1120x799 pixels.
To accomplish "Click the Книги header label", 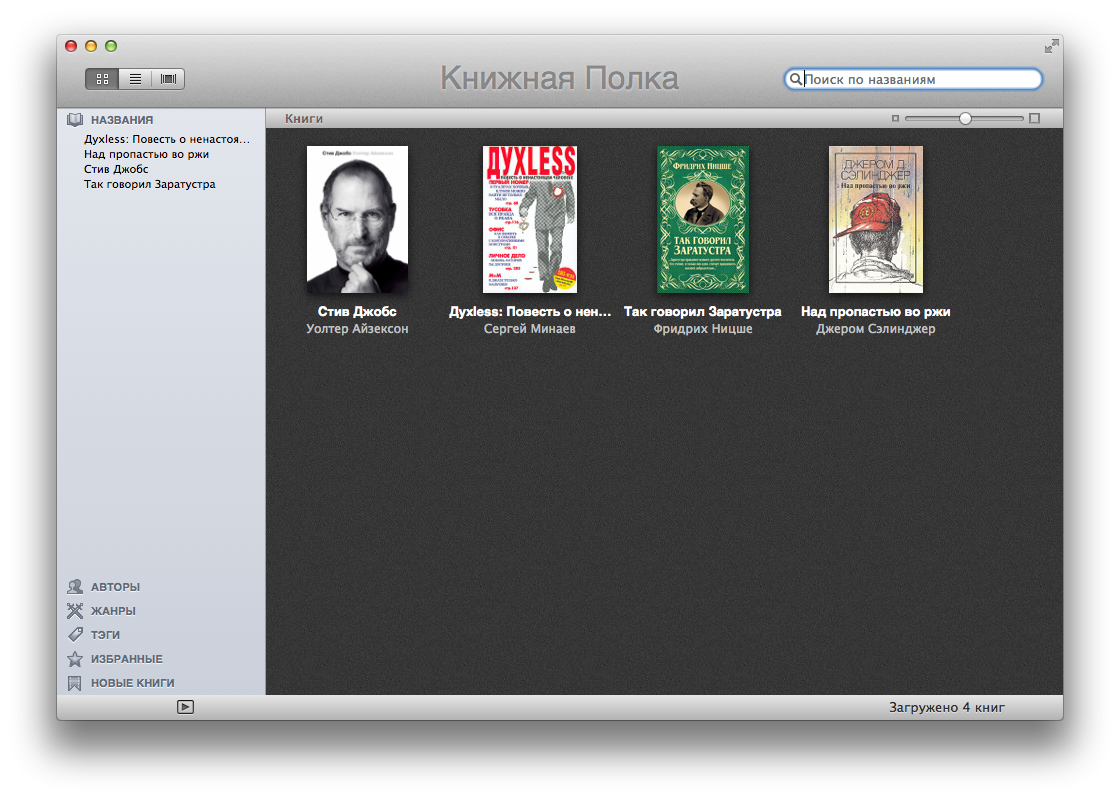I will (304, 119).
